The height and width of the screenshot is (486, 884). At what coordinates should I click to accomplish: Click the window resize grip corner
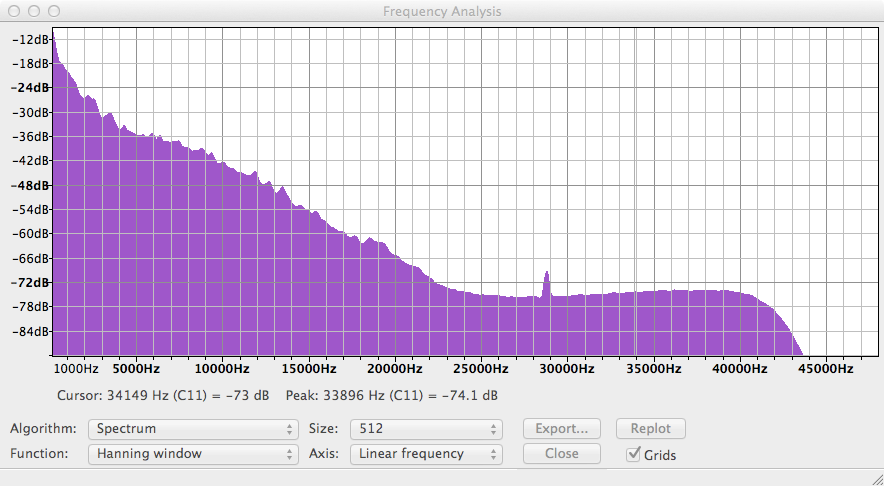pos(876,479)
